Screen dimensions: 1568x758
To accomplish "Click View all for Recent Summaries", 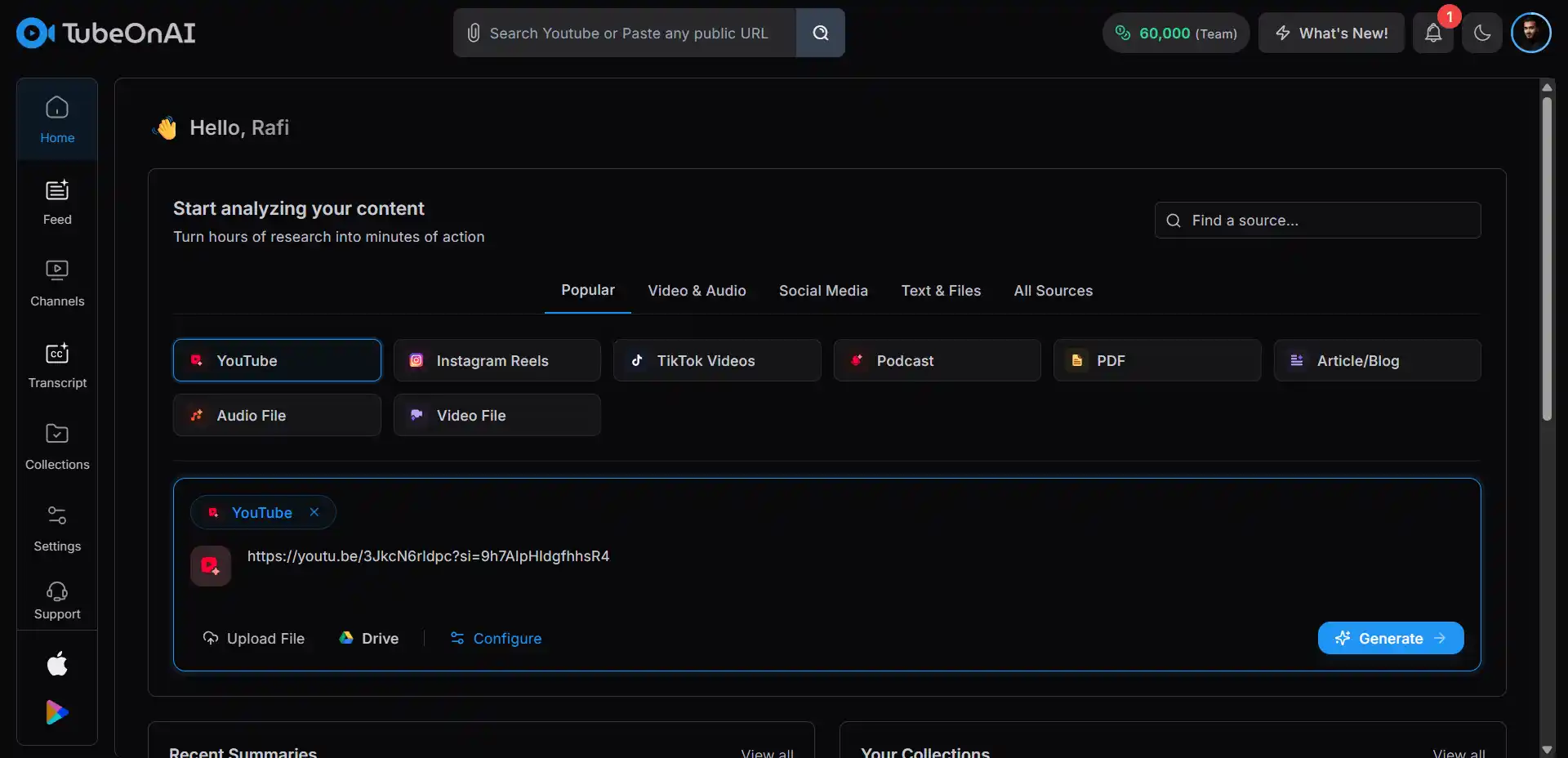I will point(767,752).
